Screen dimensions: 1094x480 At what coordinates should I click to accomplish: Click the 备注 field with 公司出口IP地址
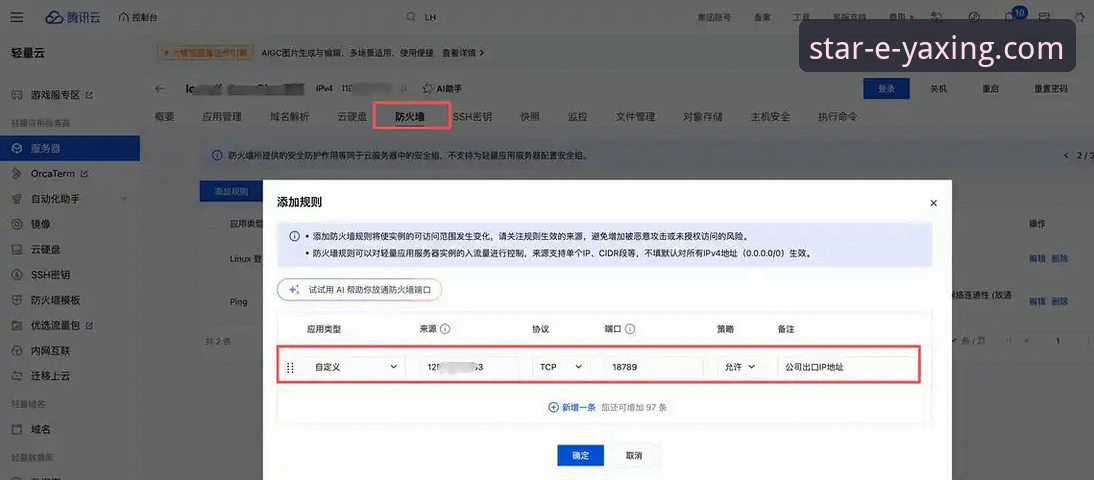tap(846, 367)
